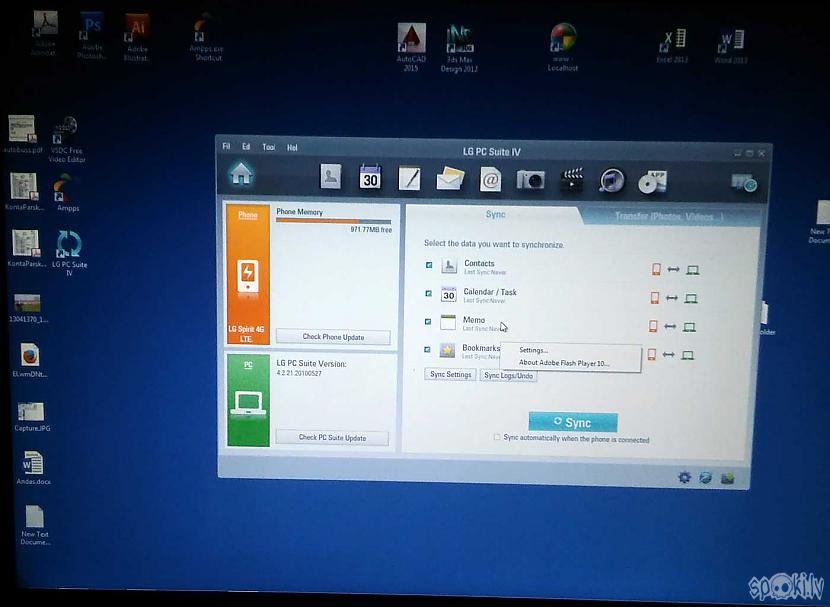The image size is (830, 607).
Task: Uncheck the Bookmarks sync checkbox
Action: click(x=427, y=349)
